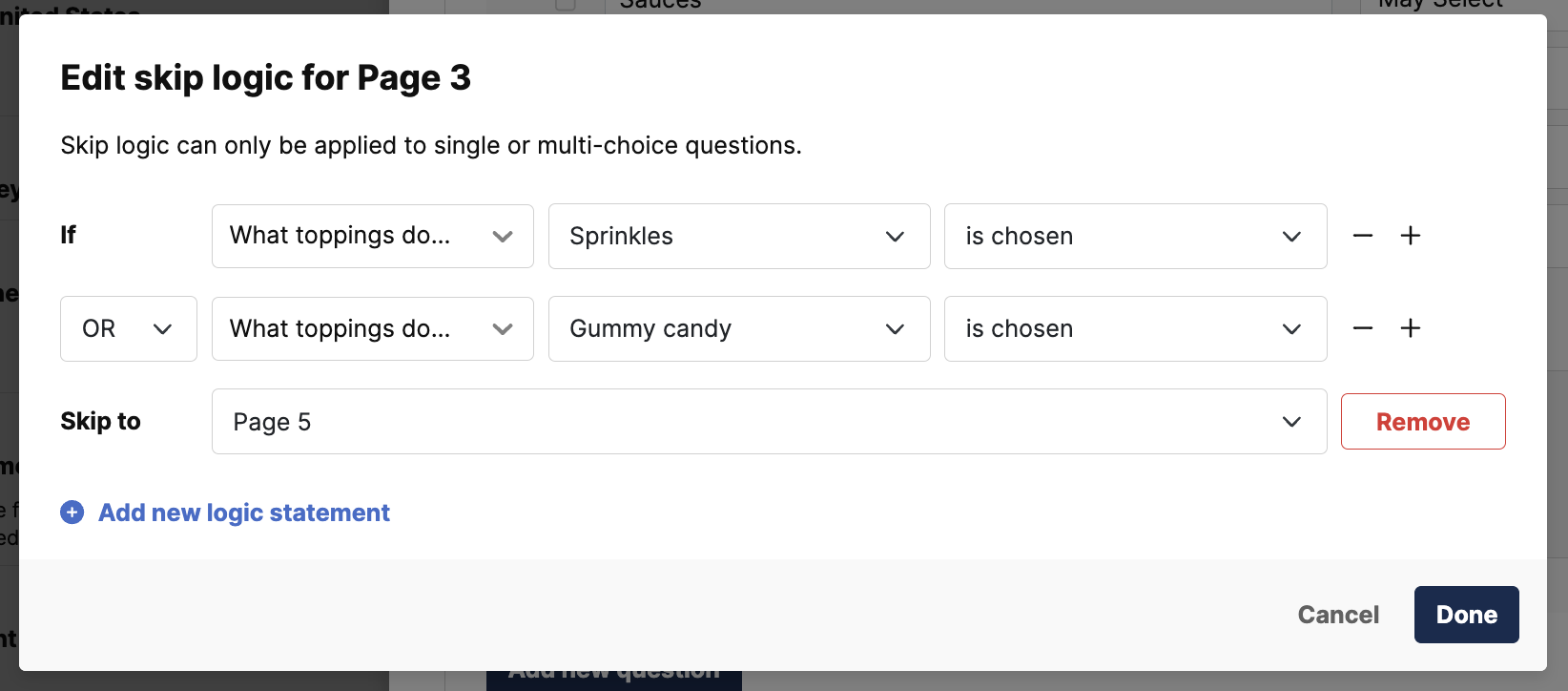
Task: Add condition after Gummy candy row with plus icon
Action: point(1411,328)
